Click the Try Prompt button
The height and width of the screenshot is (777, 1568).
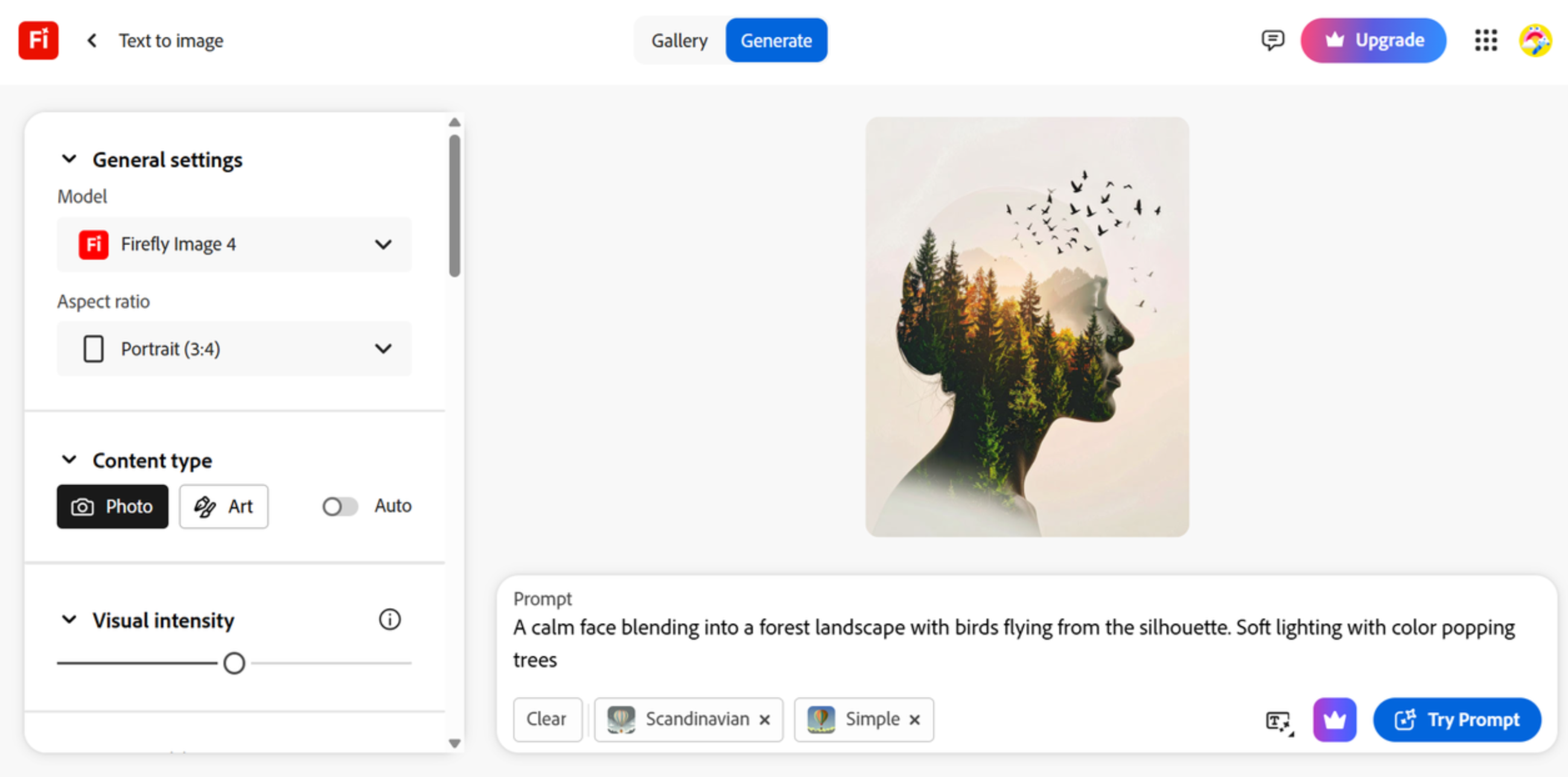[x=1457, y=720]
